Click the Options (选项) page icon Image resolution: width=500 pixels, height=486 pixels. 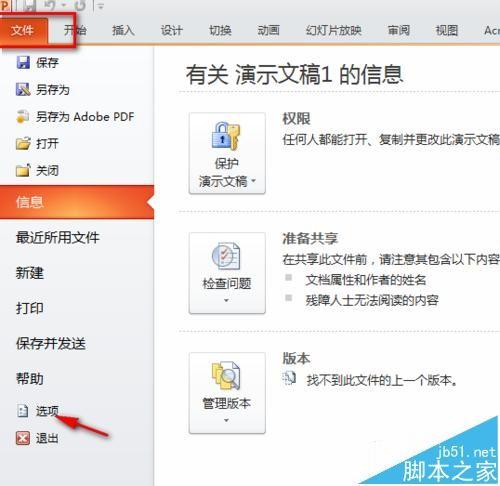23,411
